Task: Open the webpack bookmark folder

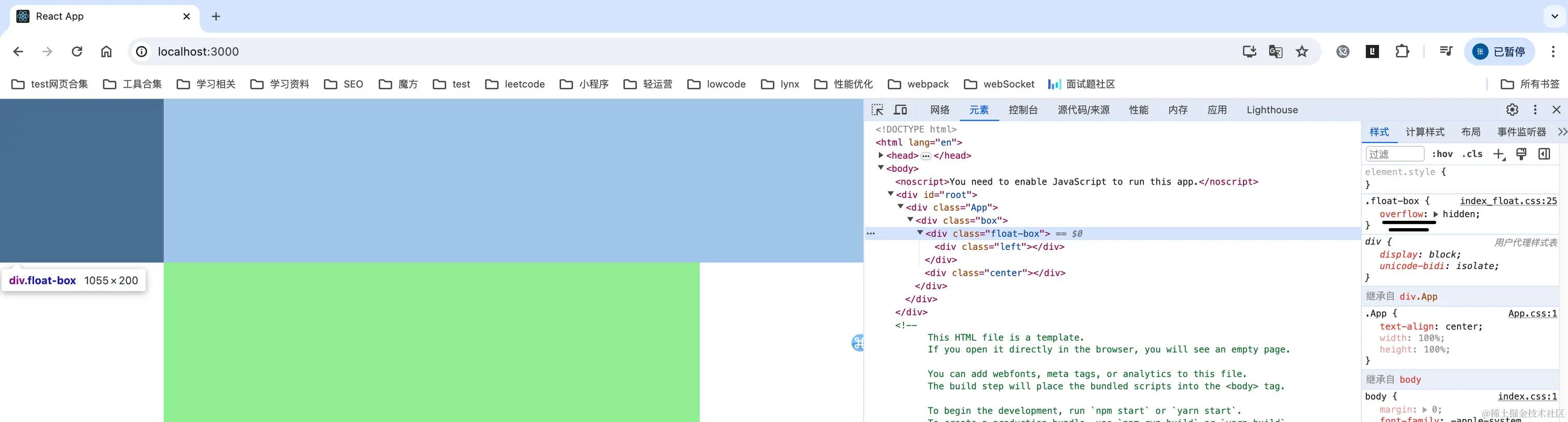Action: pyautogui.click(x=918, y=84)
